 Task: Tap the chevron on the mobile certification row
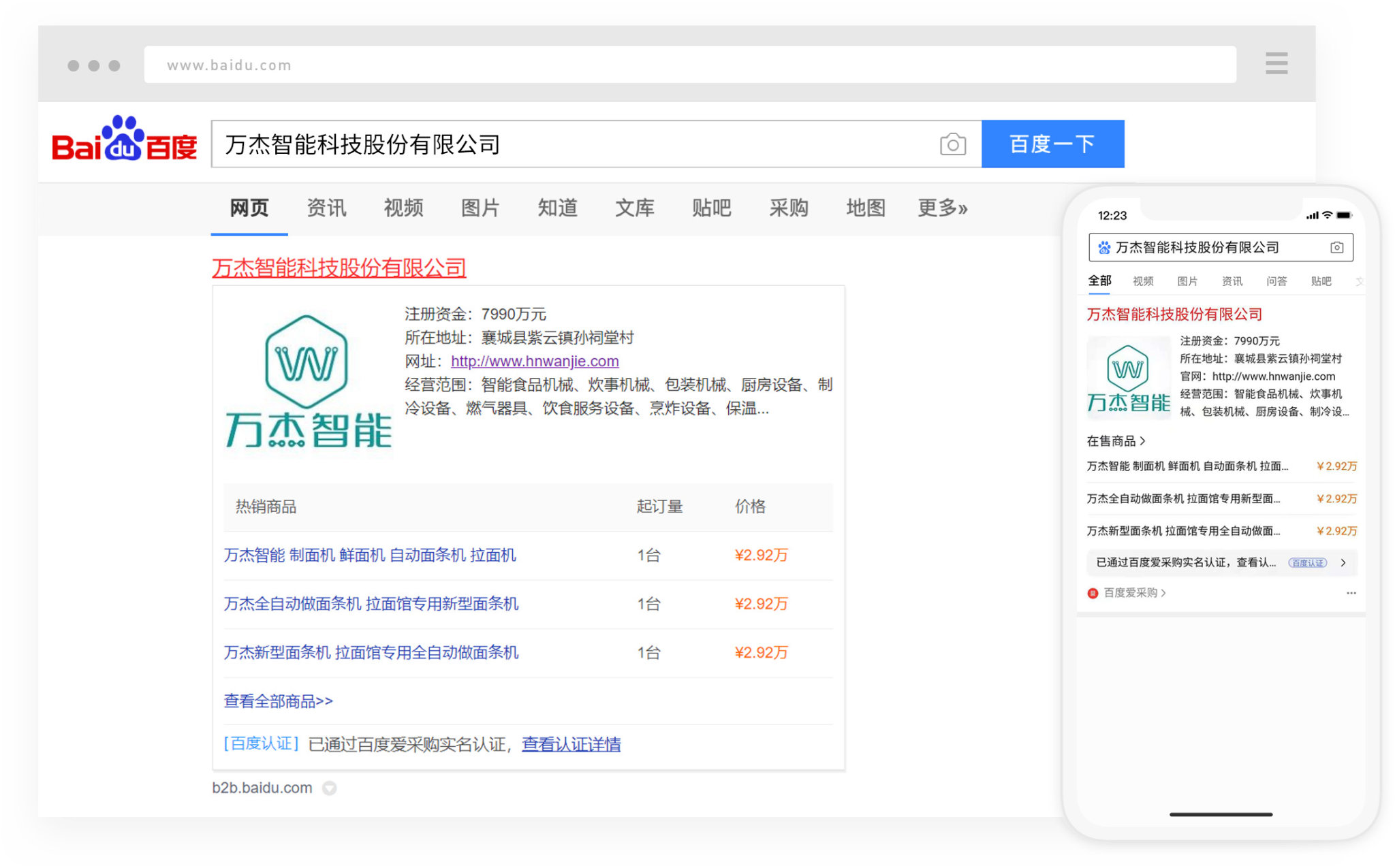(1343, 563)
